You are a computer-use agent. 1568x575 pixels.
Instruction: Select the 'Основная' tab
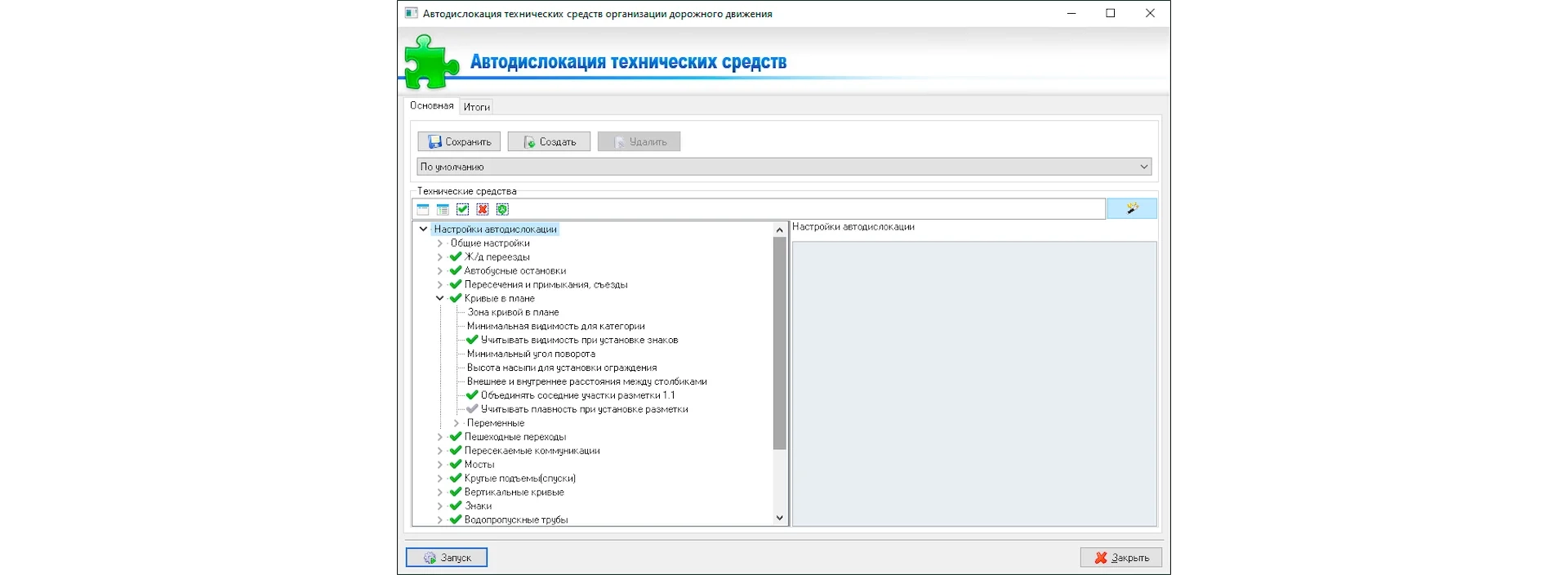coord(431,106)
